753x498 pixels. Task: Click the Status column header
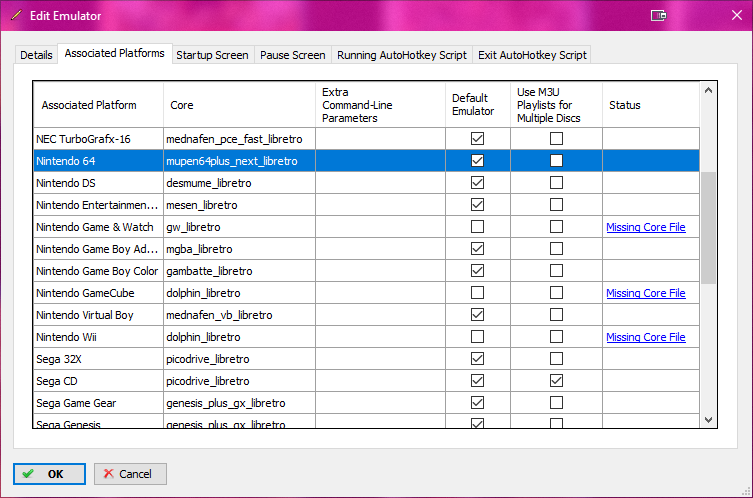(x=651, y=105)
